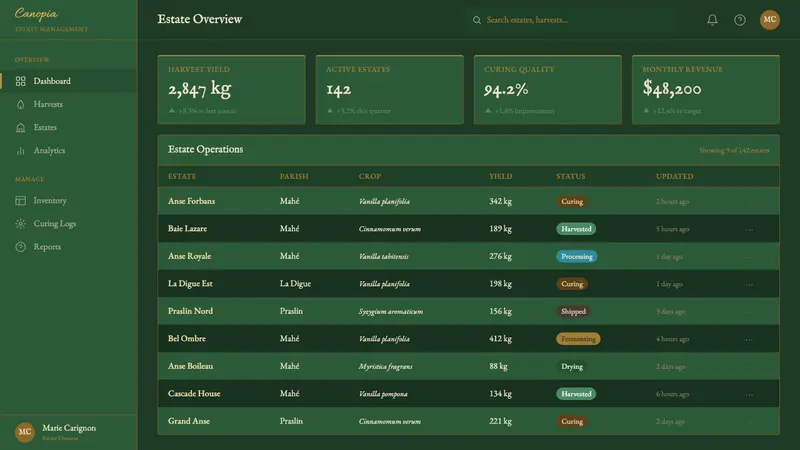800x450 pixels.
Task: Sort table by Parish column header
Action: tap(294, 177)
